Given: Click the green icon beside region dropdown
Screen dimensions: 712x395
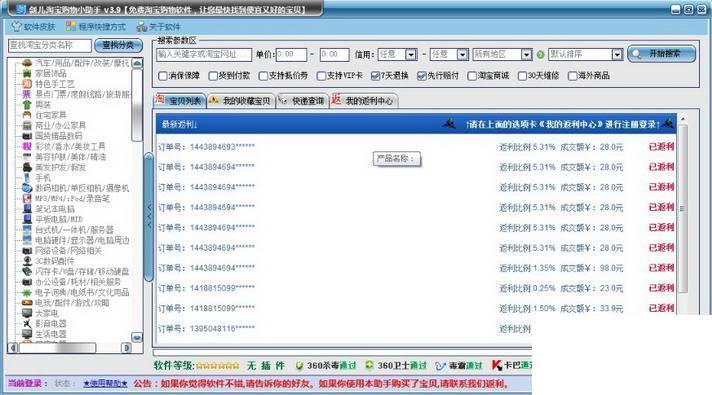Looking at the screenshot, I should [540, 55].
